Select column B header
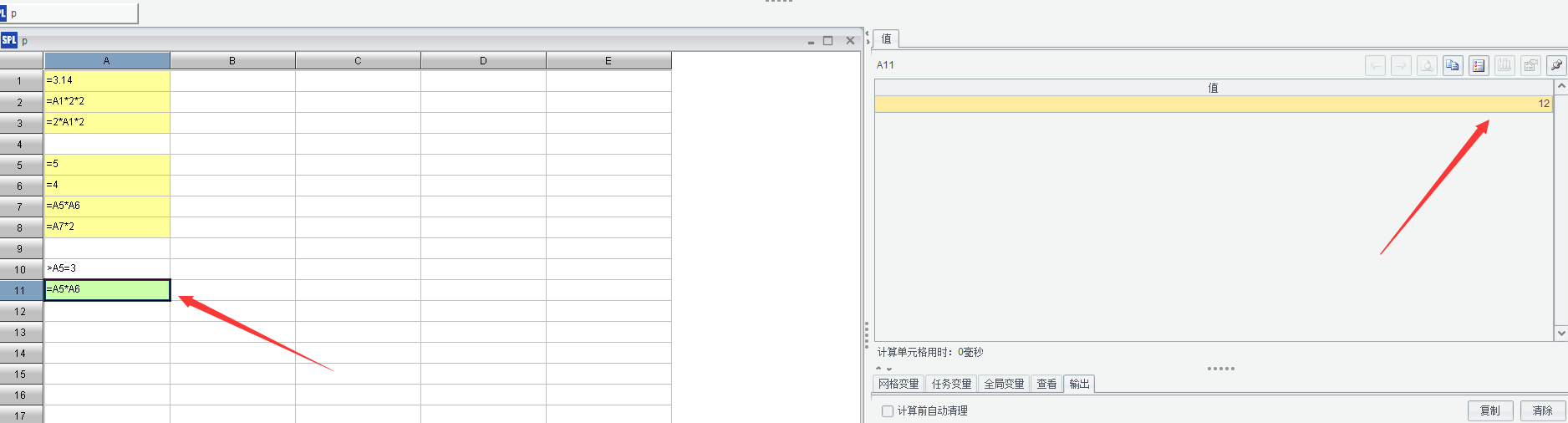Viewport: 1568px width, 423px height. [x=232, y=61]
